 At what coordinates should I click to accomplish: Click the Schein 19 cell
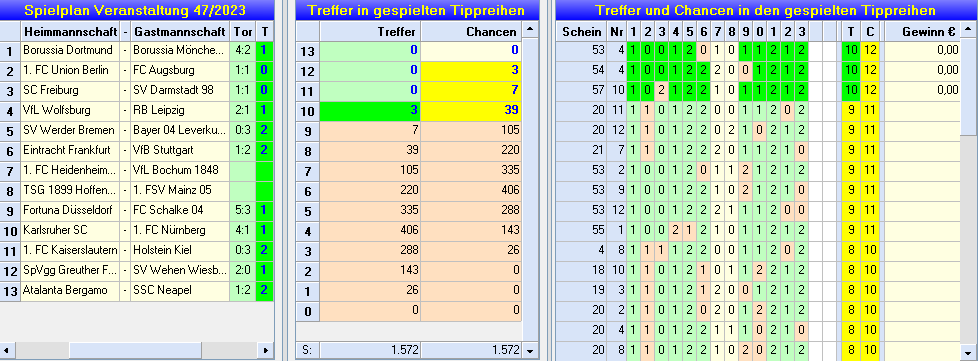[581, 290]
